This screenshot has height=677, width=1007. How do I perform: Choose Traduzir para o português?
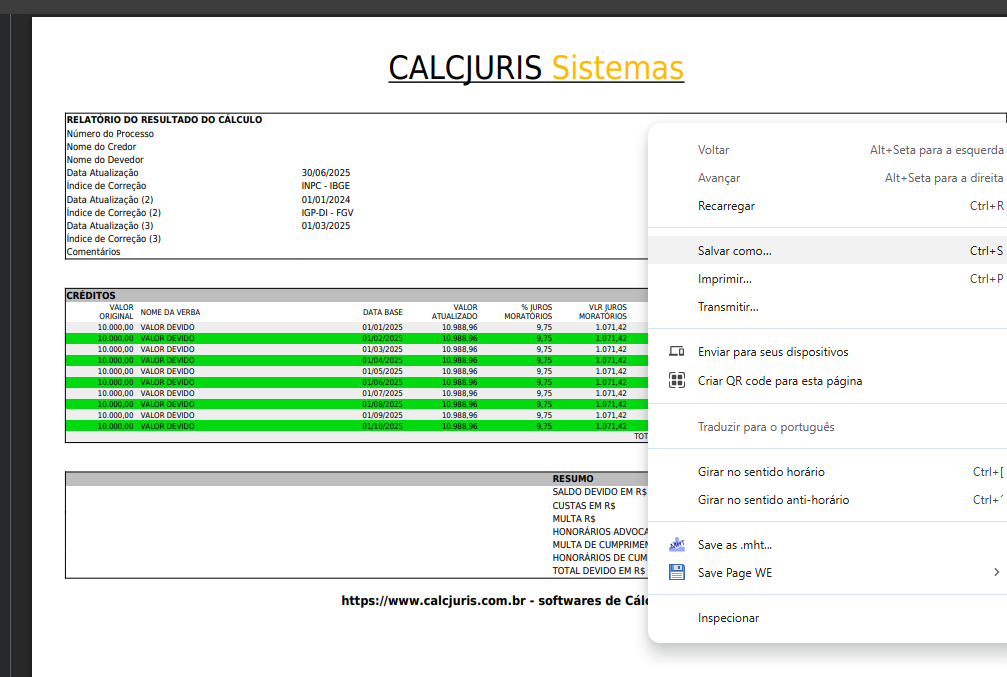765,427
